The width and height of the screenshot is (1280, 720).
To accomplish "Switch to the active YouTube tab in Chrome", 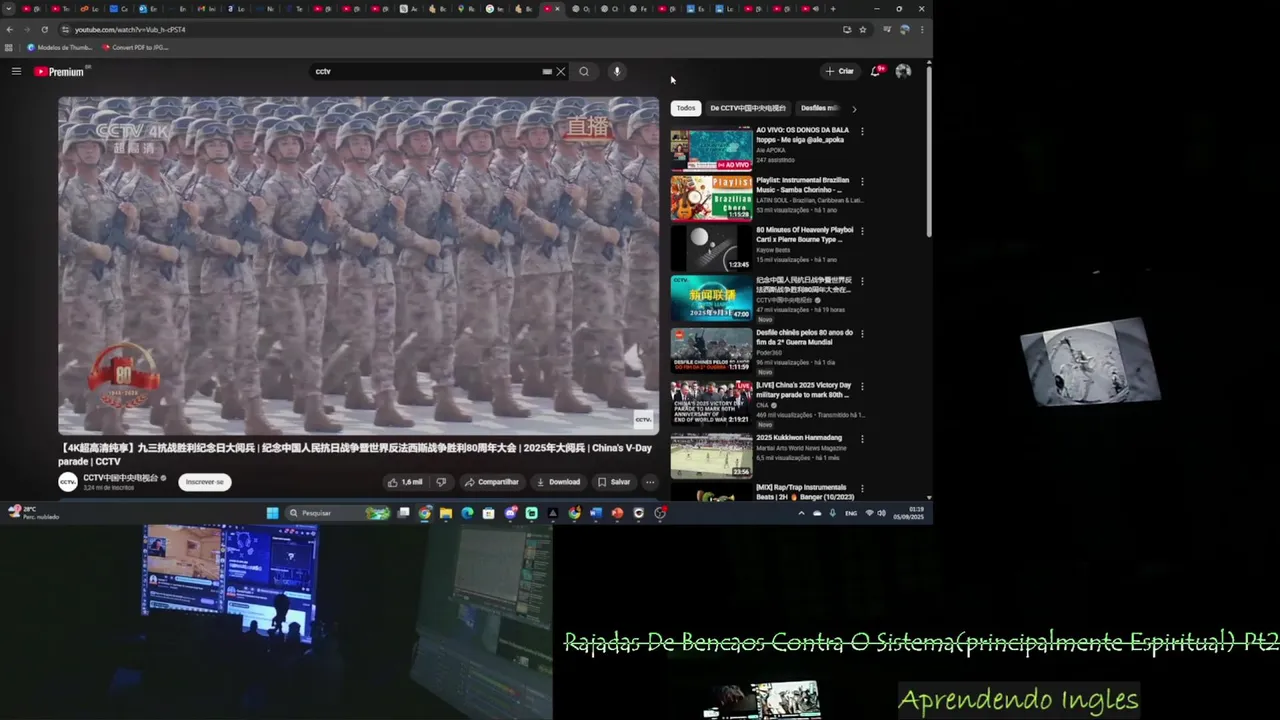I will (550, 9).
